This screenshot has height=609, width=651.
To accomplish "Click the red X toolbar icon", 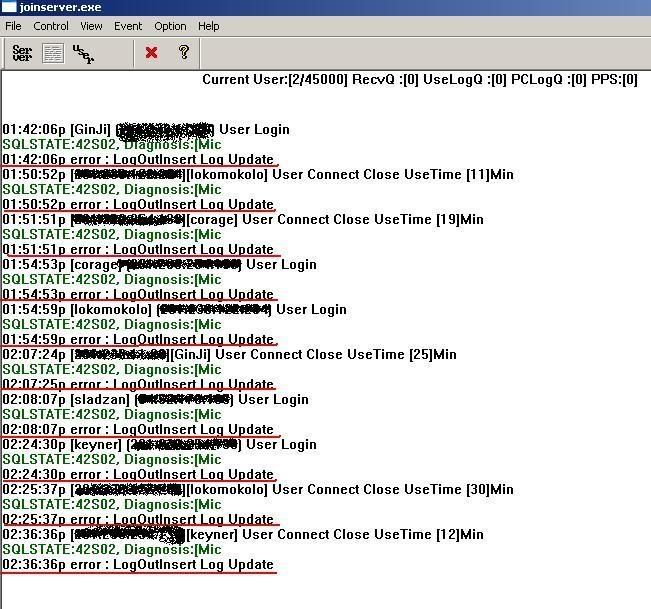I will click(x=152, y=53).
